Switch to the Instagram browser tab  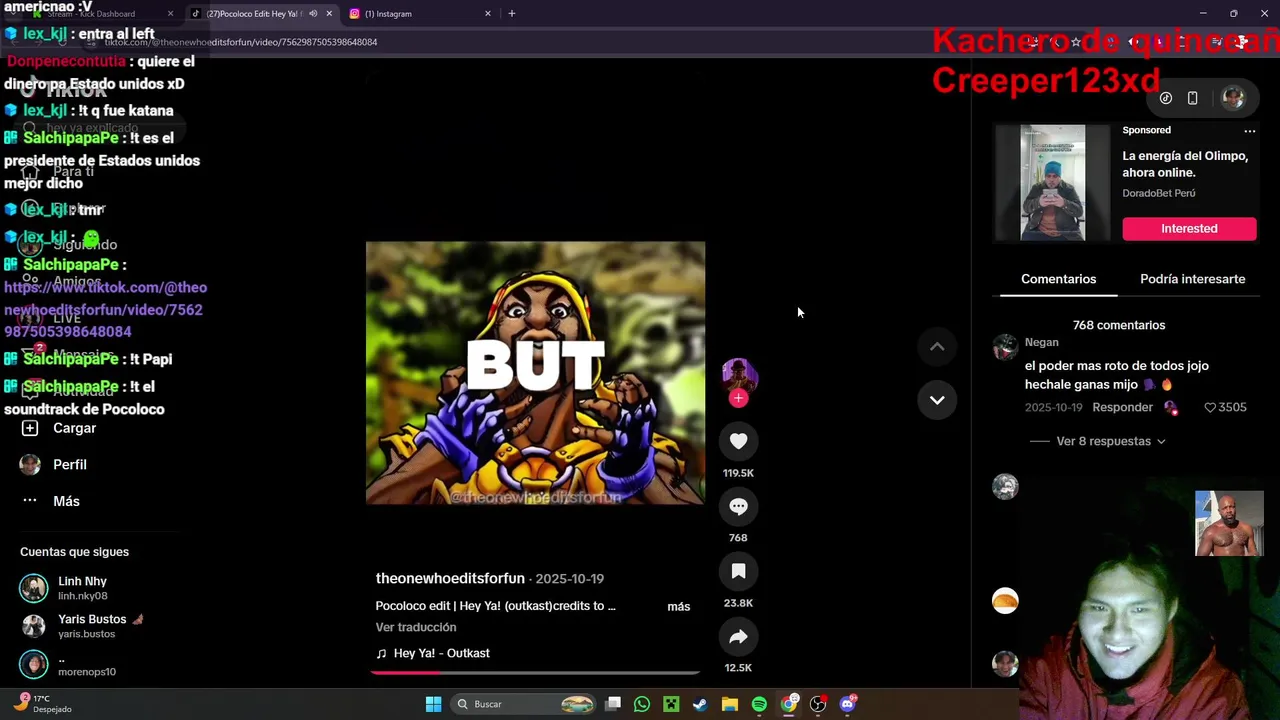[420, 14]
